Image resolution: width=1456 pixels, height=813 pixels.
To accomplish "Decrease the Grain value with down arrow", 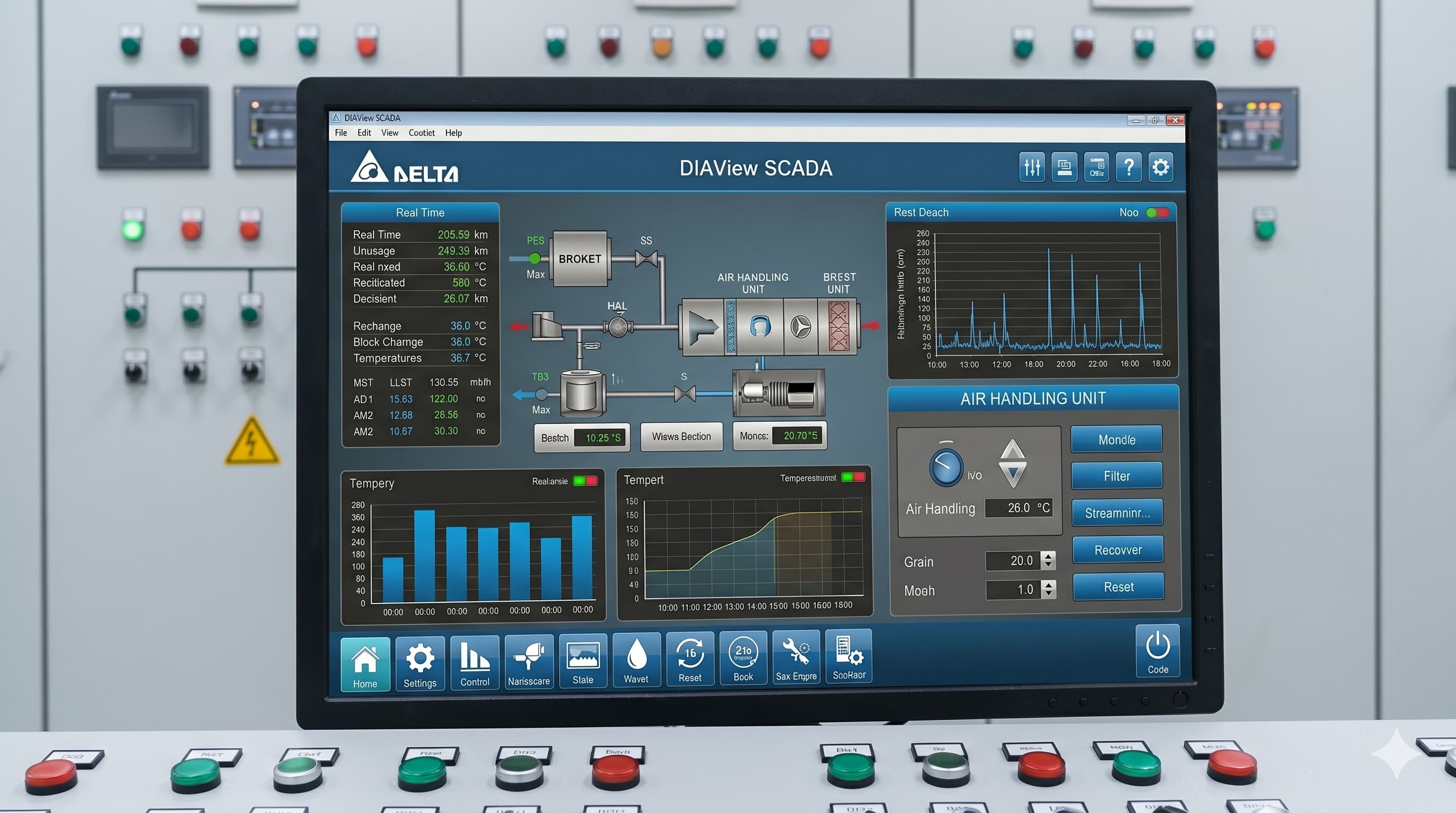I will 1049,565.
